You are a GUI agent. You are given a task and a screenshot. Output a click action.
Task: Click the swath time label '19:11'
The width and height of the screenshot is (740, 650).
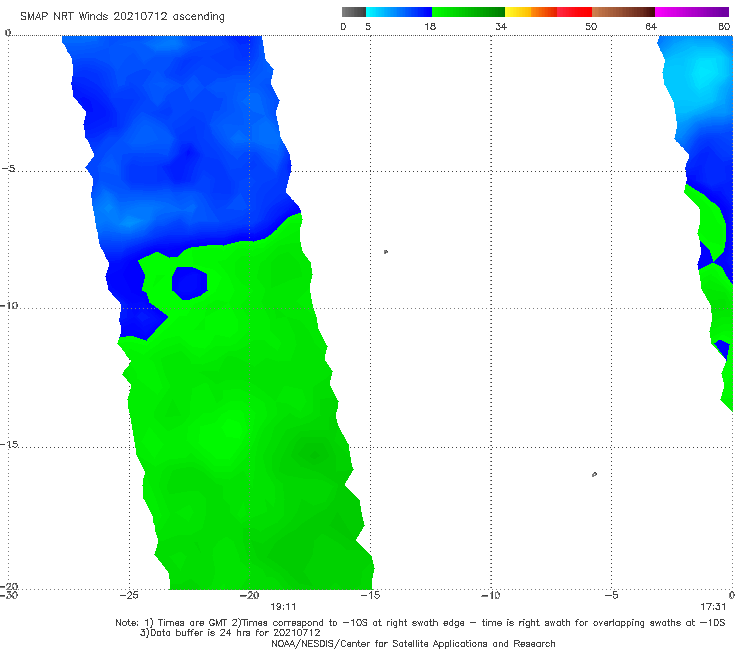[x=283, y=607]
